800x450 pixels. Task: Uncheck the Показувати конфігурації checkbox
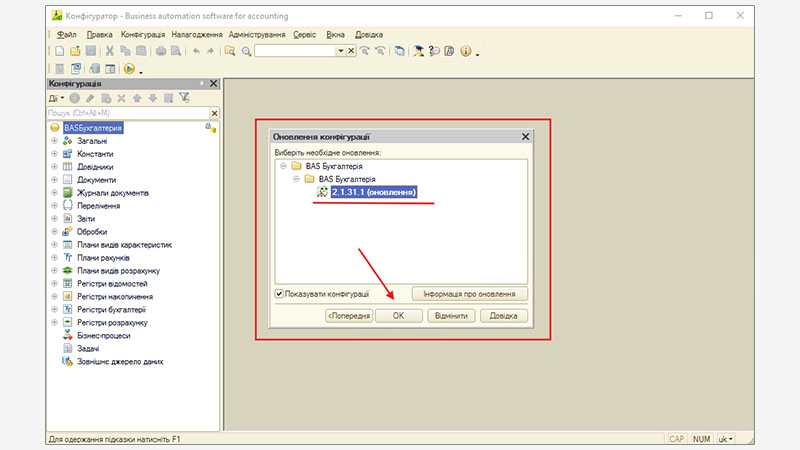(x=280, y=294)
